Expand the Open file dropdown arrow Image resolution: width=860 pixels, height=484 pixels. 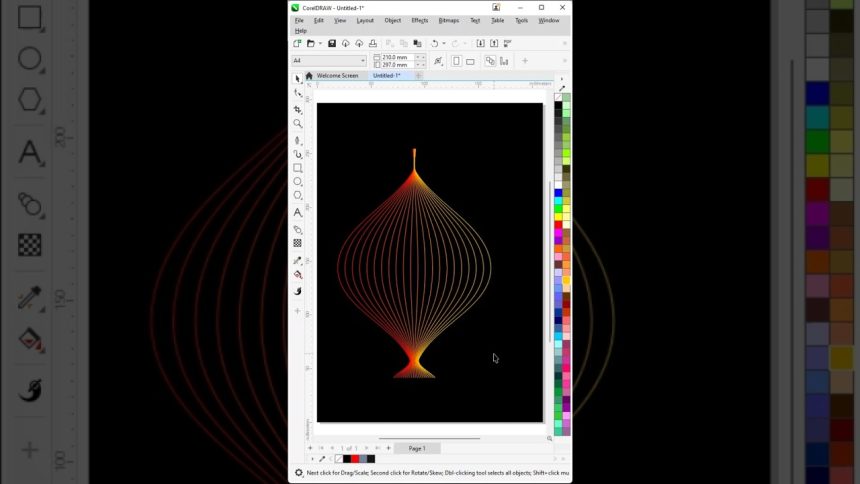point(320,44)
